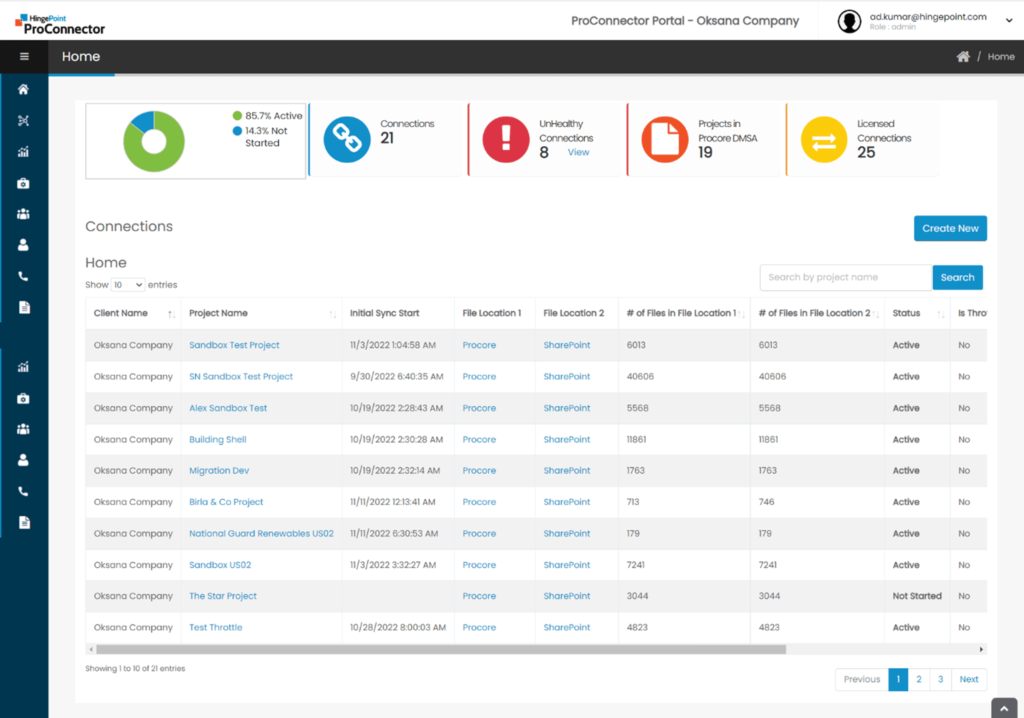Toggle the hamburger sidebar menu
This screenshot has width=1024, height=718.
click(24, 57)
